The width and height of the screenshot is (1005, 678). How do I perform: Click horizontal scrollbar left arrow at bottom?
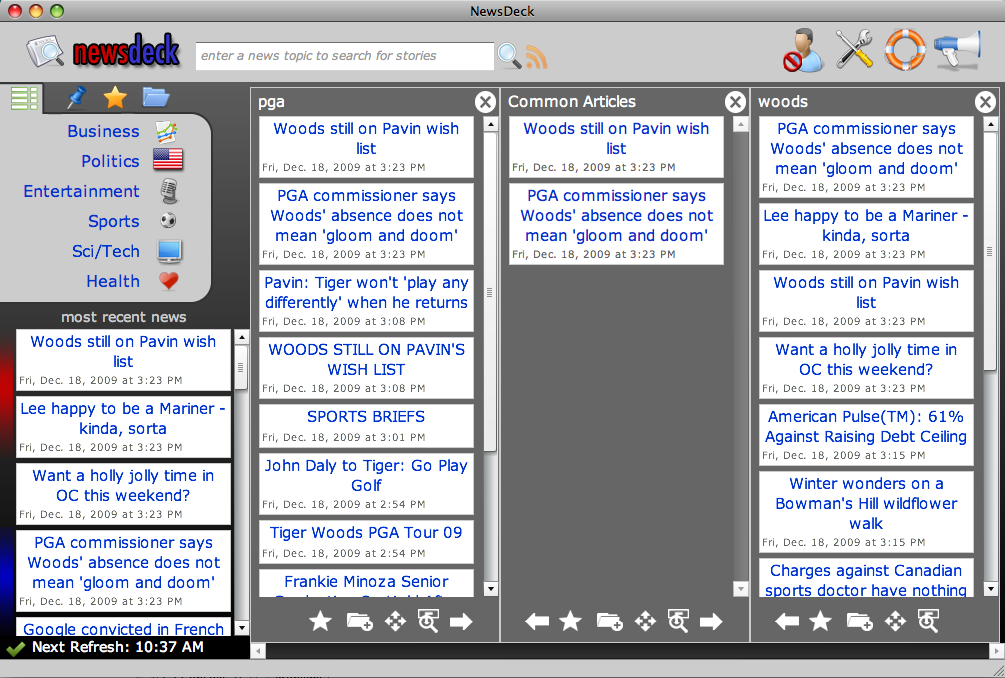click(258, 651)
